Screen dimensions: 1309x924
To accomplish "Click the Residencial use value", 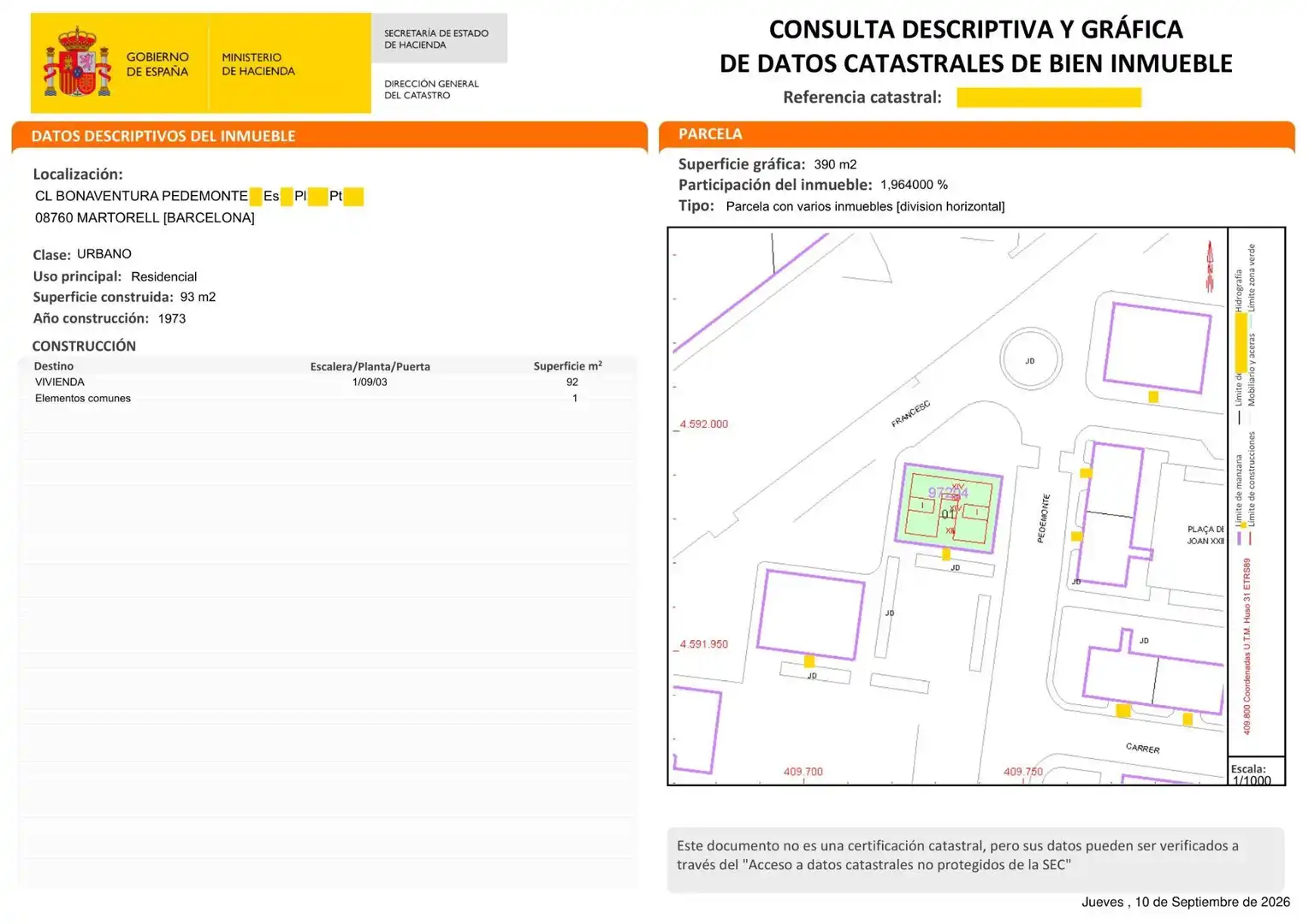I will pos(163,276).
